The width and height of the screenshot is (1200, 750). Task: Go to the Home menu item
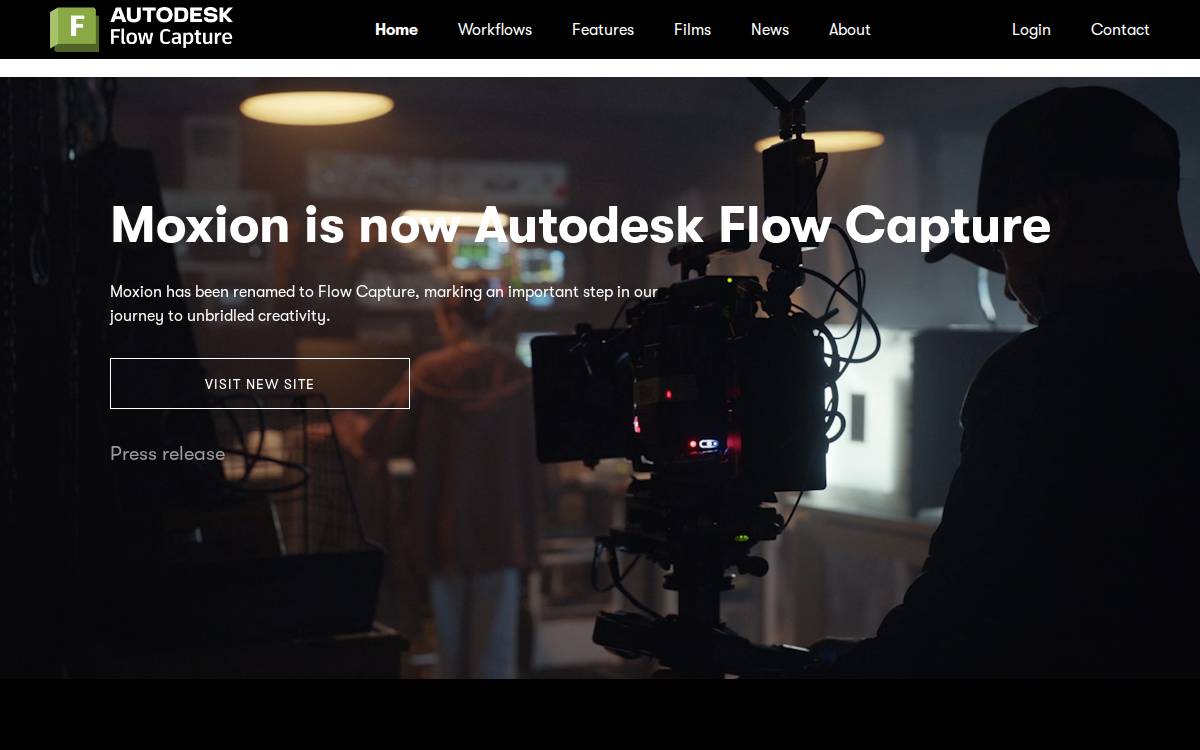point(396,30)
